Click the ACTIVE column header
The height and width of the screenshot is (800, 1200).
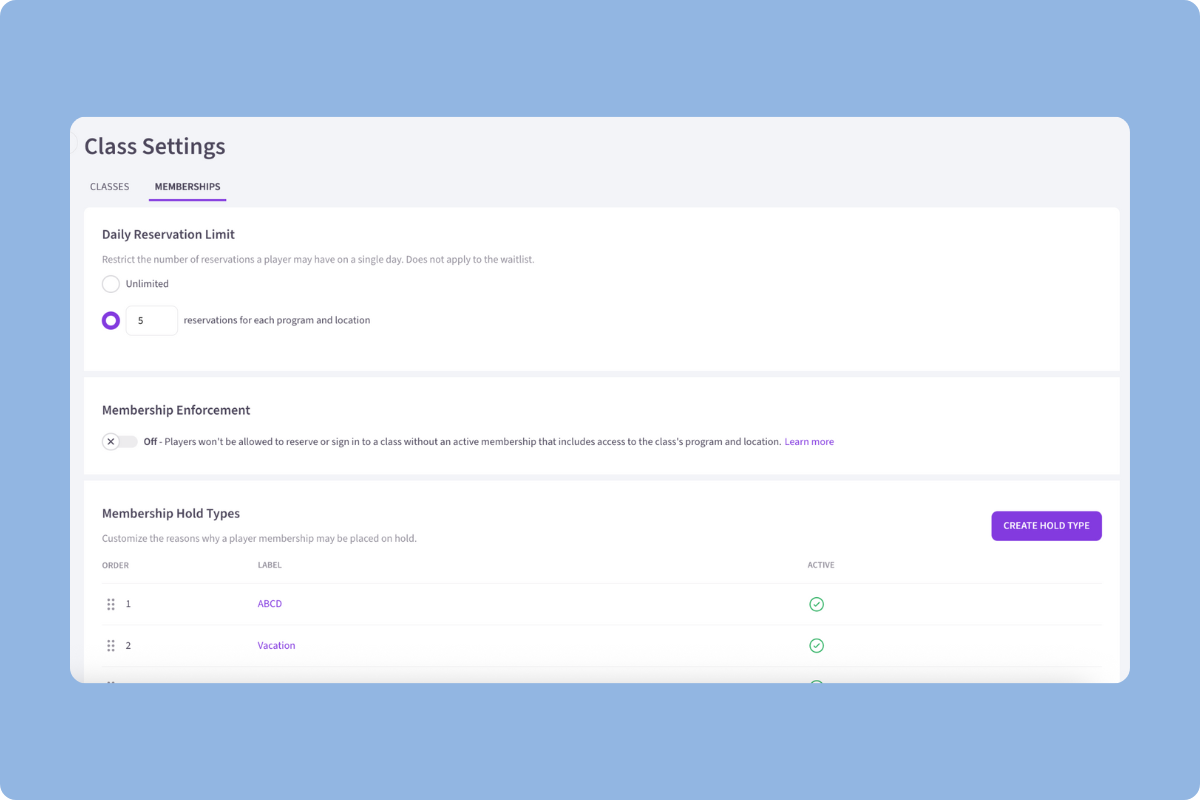[820, 564]
